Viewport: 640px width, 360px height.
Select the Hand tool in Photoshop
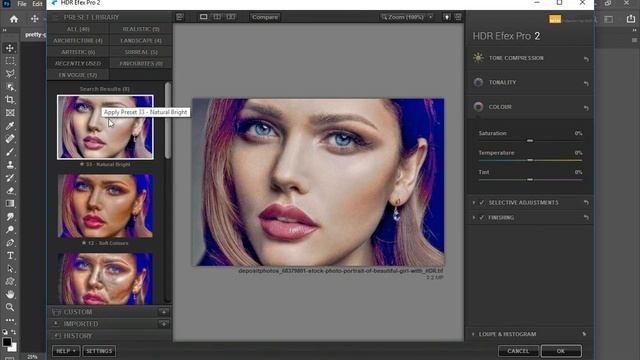[x=10, y=294]
